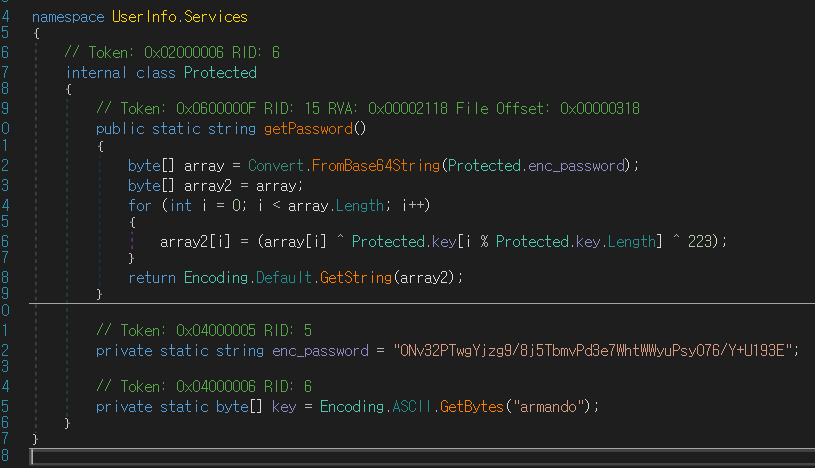Select the Token 0x0600000F RVA comment
This screenshot has height=468, width=815.
click(x=368, y=108)
